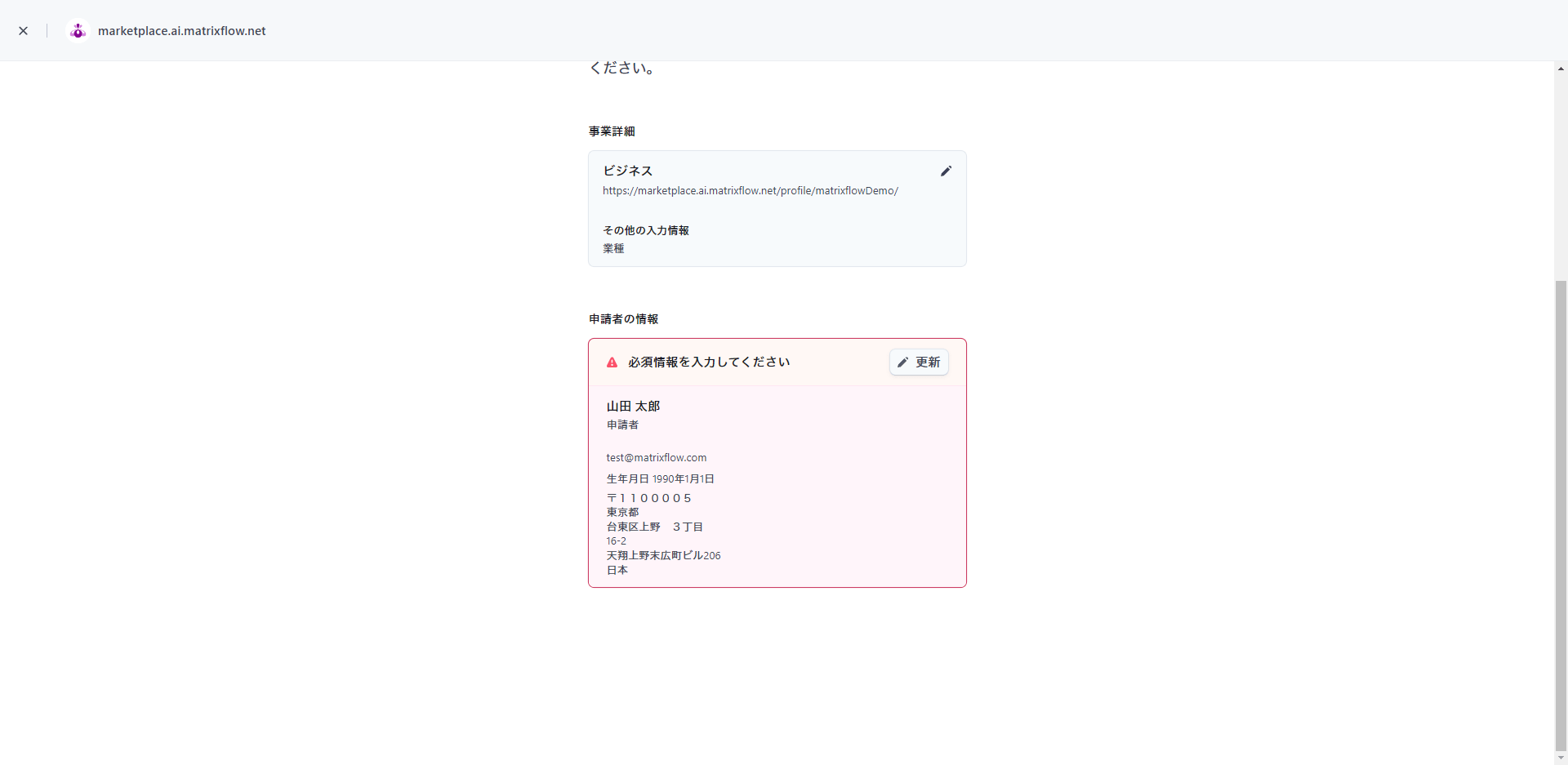The height and width of the screenshot is (765, 1568).
Task: Open the matrixflowDemo profile URL
Action: 751,191
